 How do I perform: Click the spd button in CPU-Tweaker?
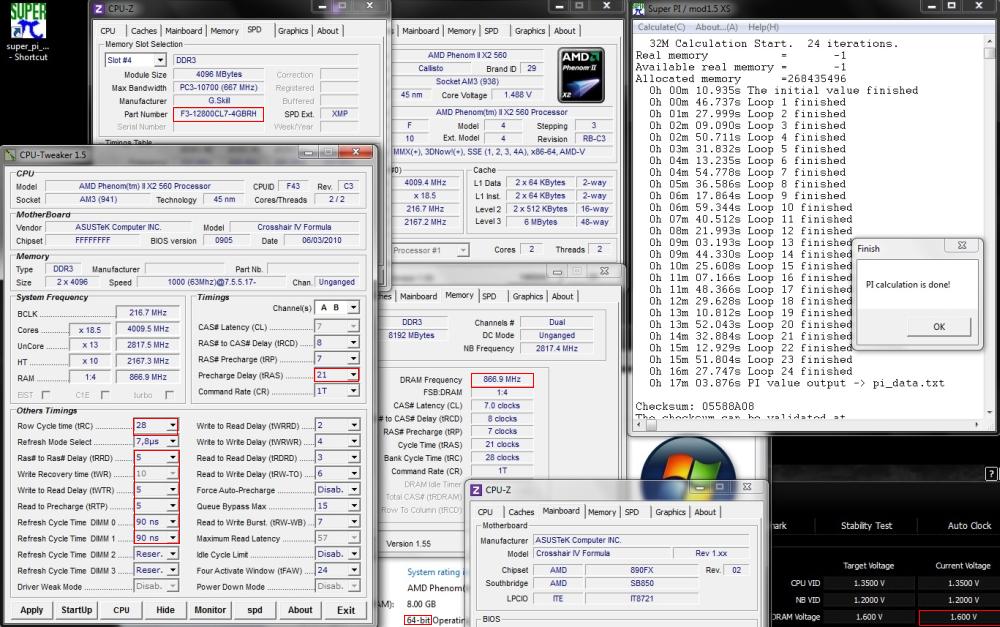pos(255,610)
